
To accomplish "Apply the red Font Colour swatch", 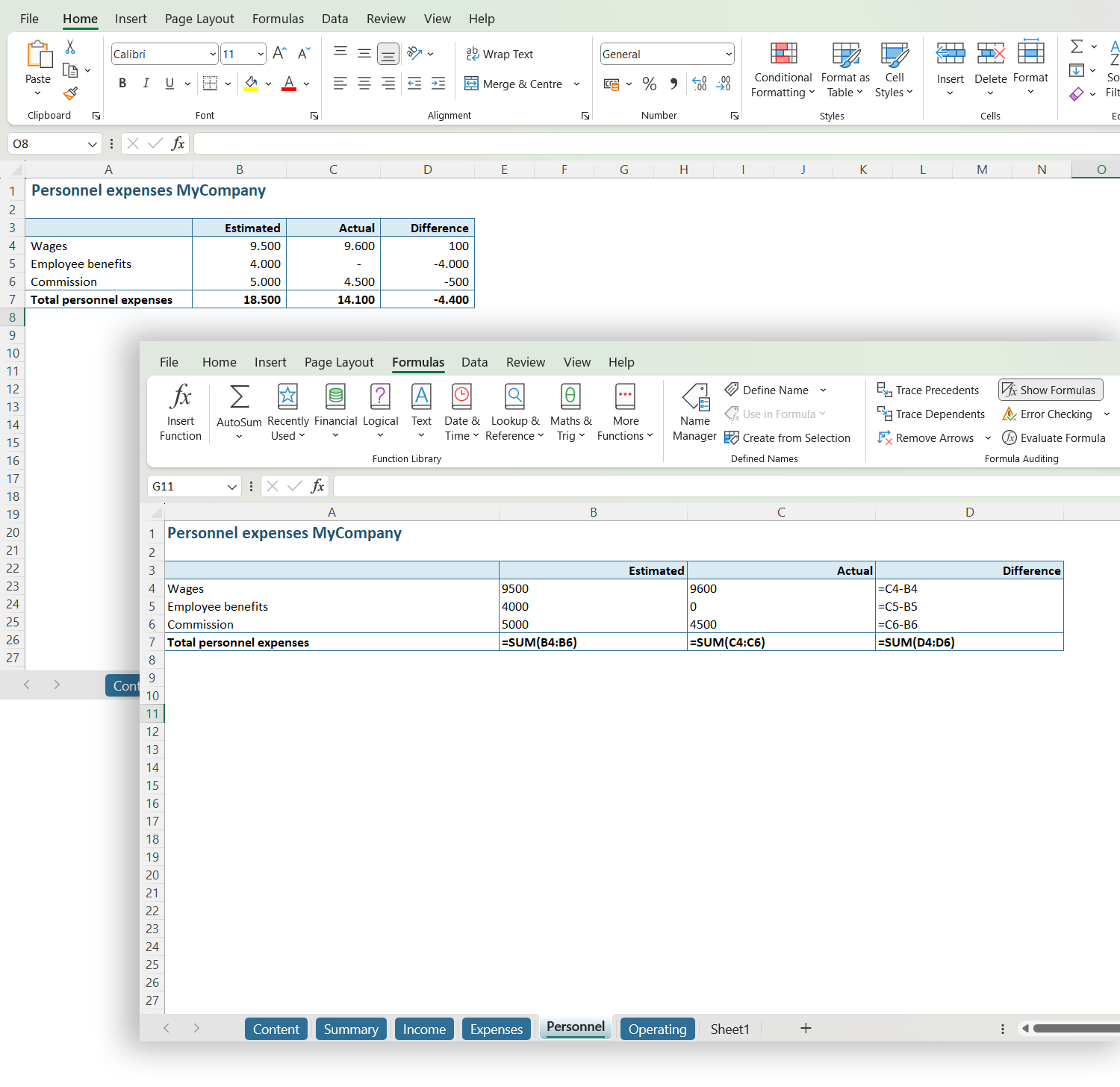I will [289, 84].
